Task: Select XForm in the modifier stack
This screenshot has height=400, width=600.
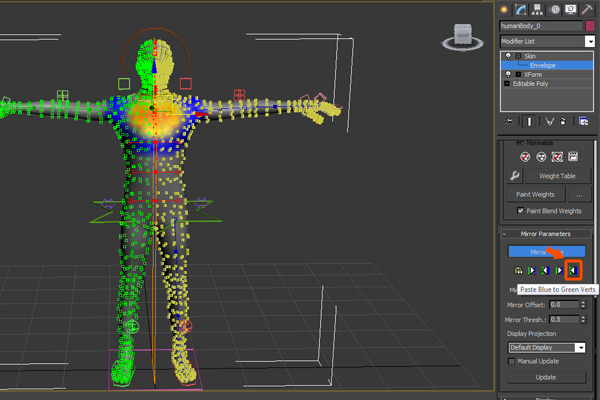Action: coord(533,75)
